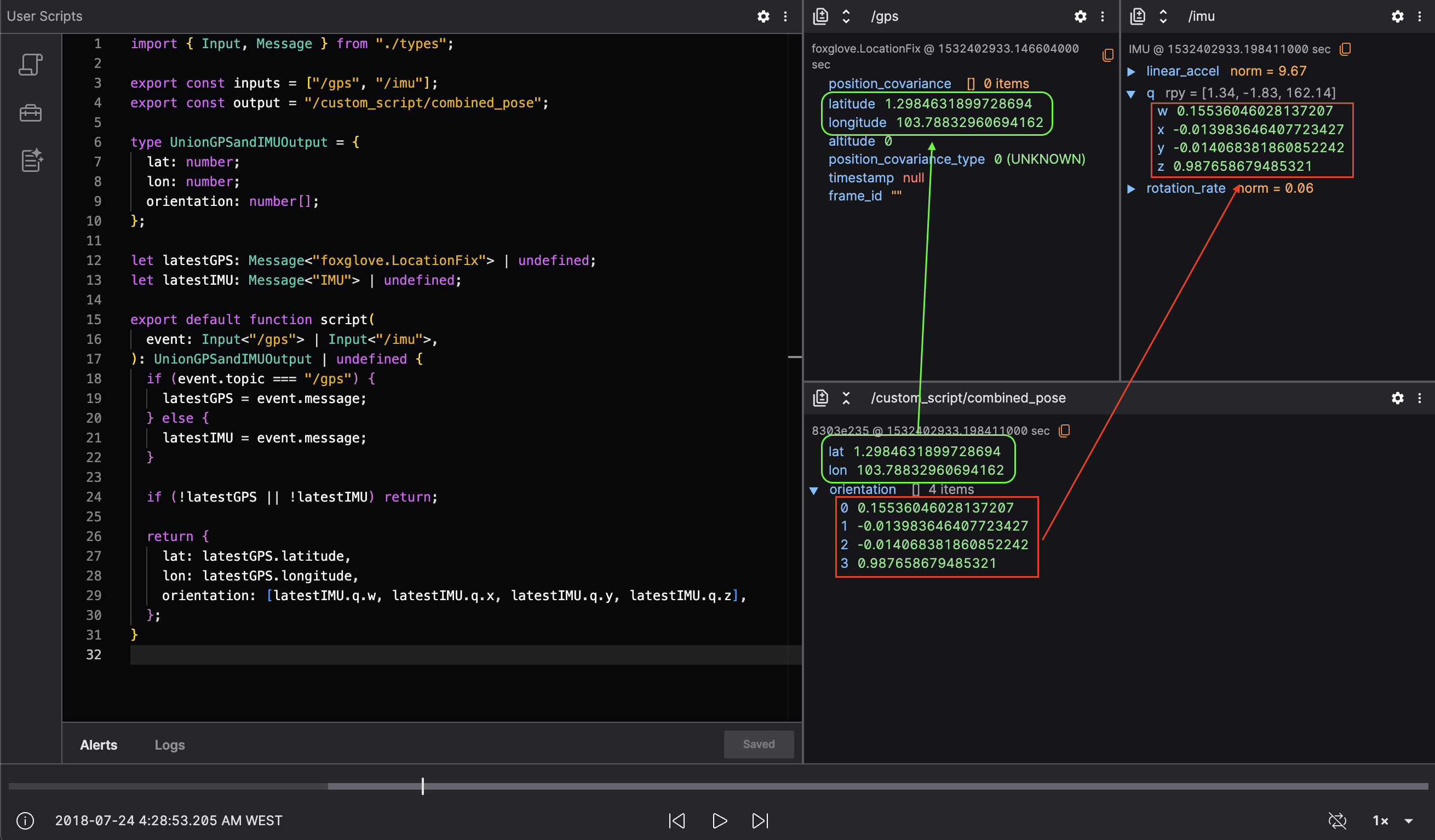The width and height of the screenshot is (1435, 840).
Task: Open /imu panel settings gear
Action: click(1397, 16)
